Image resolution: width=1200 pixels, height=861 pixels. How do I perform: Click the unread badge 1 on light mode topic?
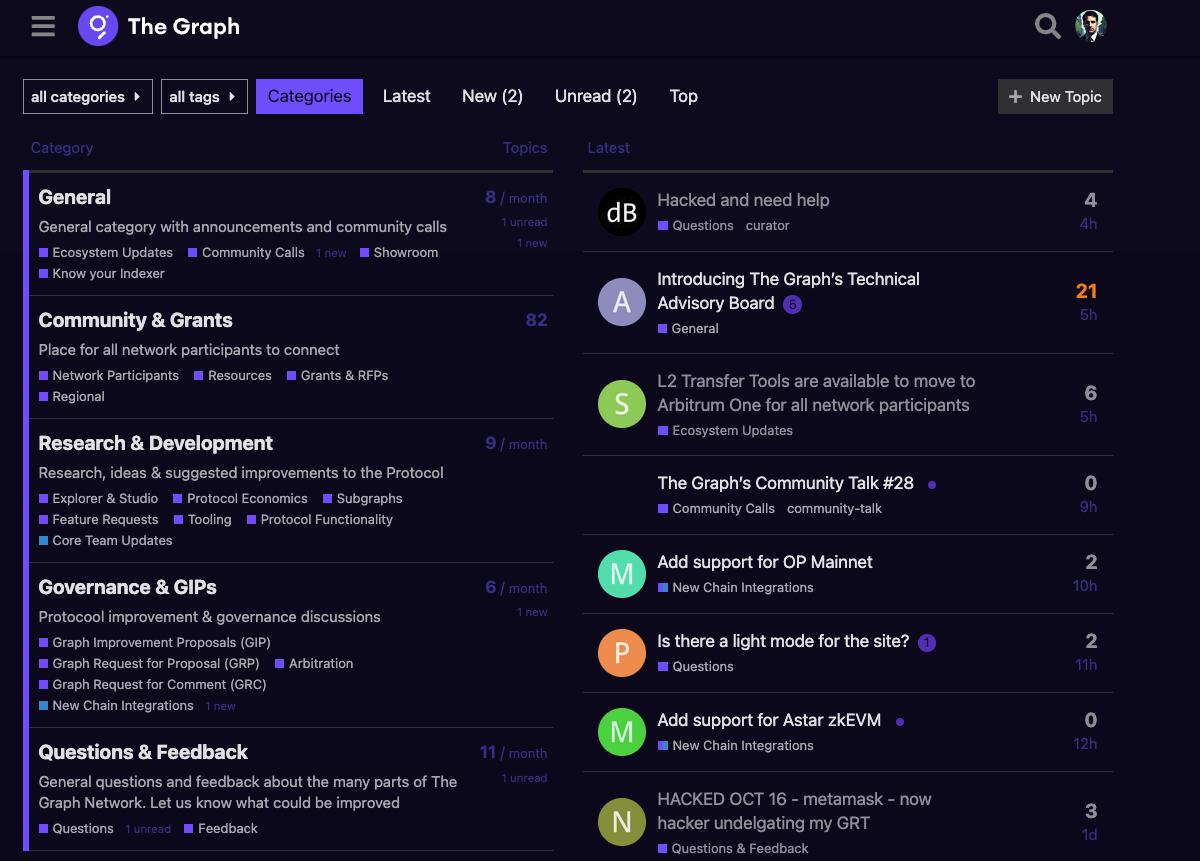click(927, 643)
